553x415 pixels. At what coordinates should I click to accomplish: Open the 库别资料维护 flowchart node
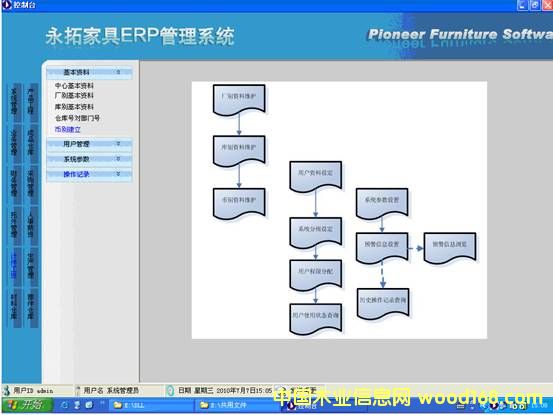239,151
